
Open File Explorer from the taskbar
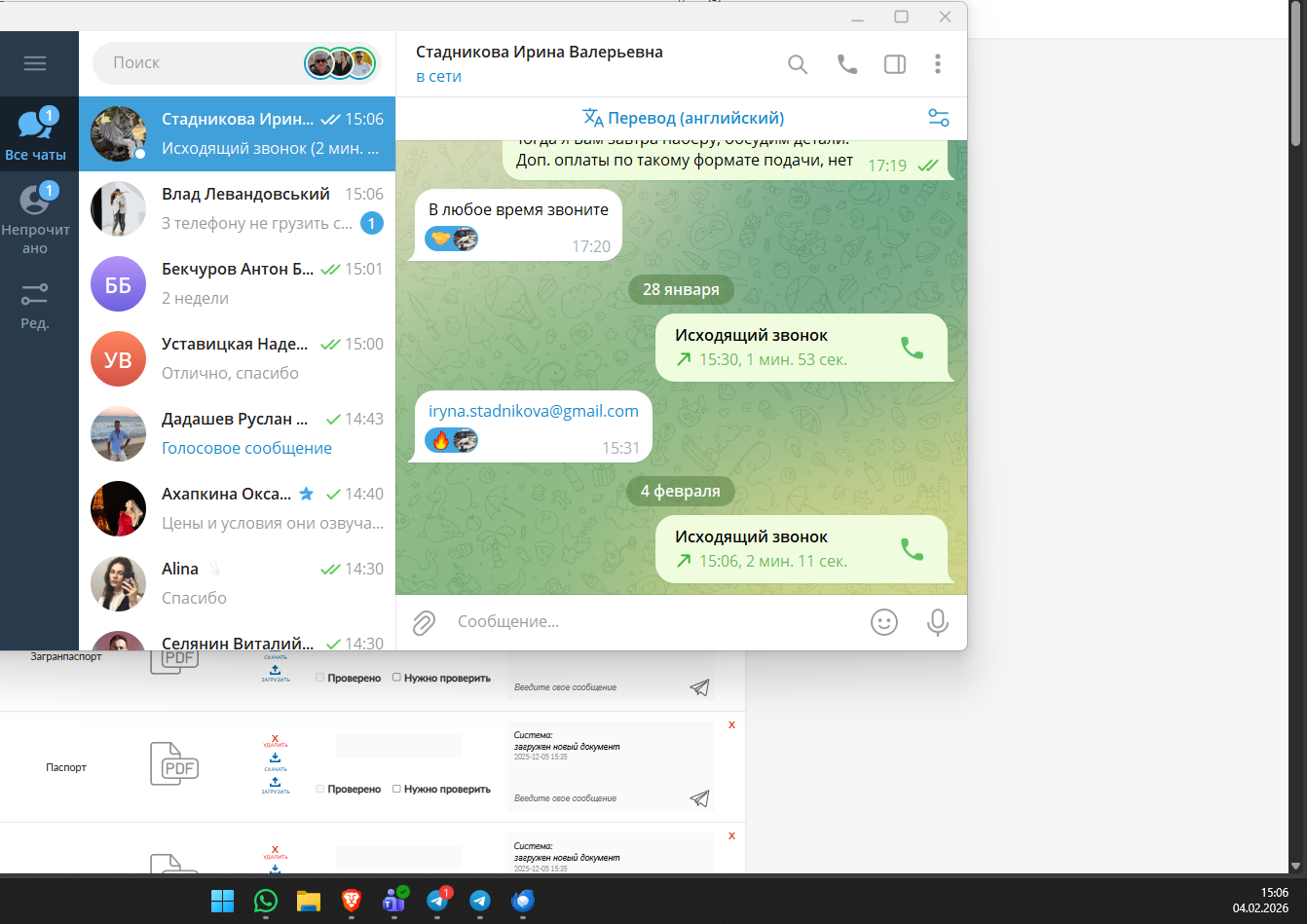[309, 901]
